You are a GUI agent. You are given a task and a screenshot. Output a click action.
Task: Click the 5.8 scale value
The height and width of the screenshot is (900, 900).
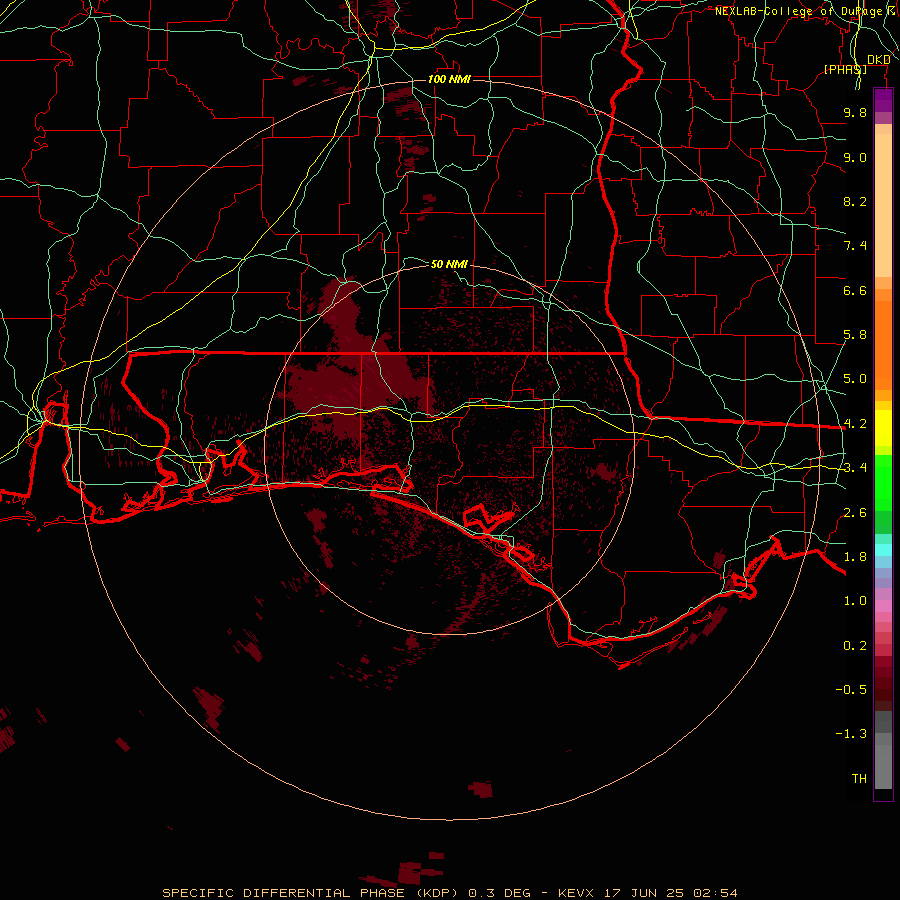(x=855, y=335)
